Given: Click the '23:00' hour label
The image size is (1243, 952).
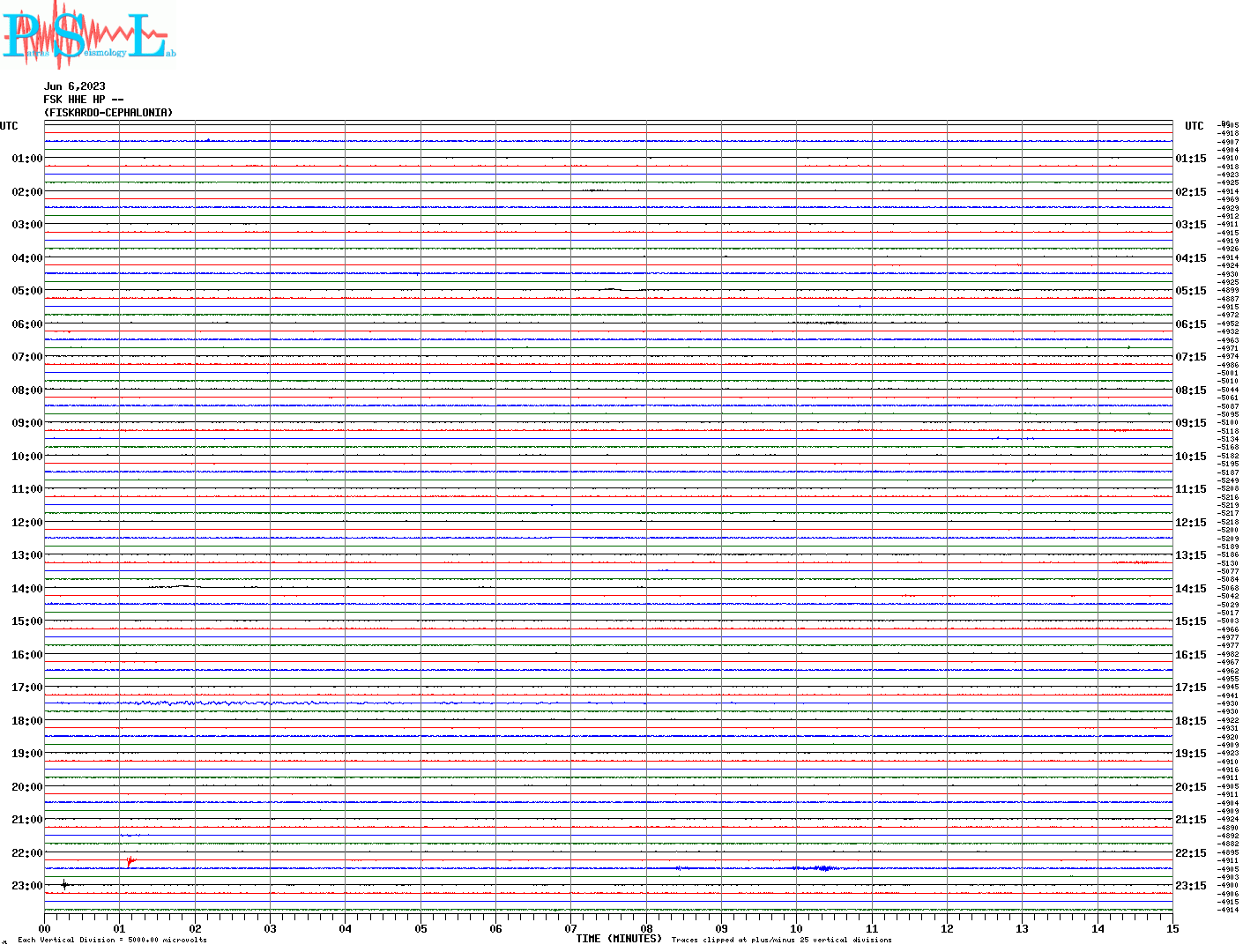Looking at the screenshot, I should pyautogui.click(x=27, y=886).
